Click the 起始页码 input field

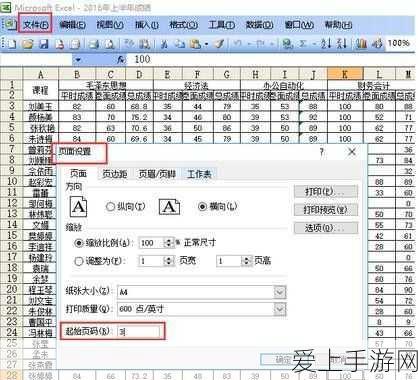139,332
